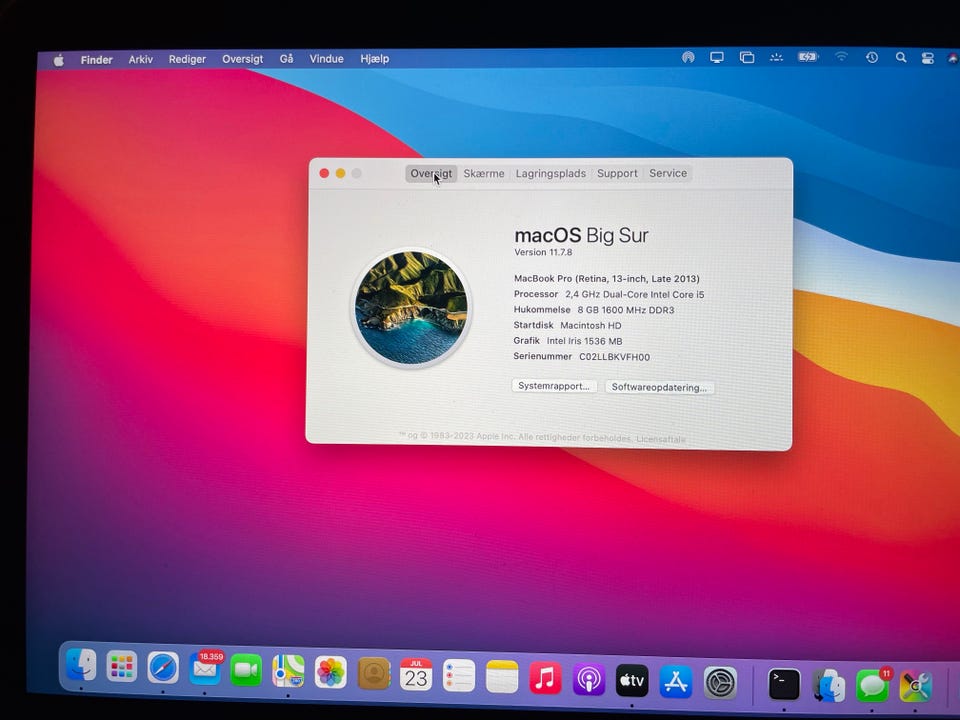Screen dimensions: 960x720
Task: Click the 'macOS Big Sur' heading
Action: tap(581, 235)
